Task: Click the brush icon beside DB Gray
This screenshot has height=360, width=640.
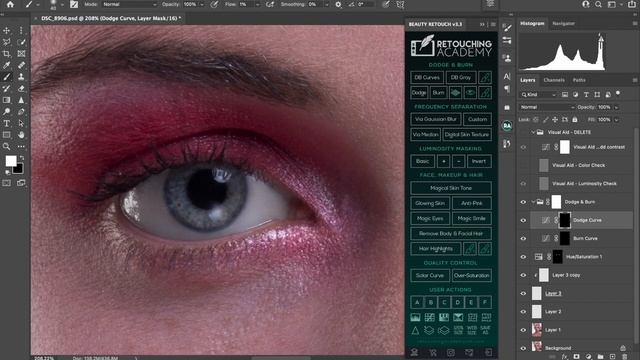Action: (x=485, y=77)
